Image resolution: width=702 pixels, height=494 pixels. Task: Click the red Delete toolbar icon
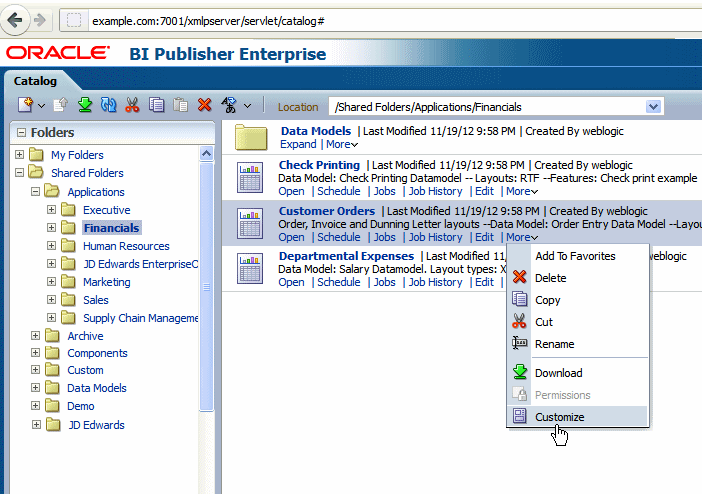[204, 105]
